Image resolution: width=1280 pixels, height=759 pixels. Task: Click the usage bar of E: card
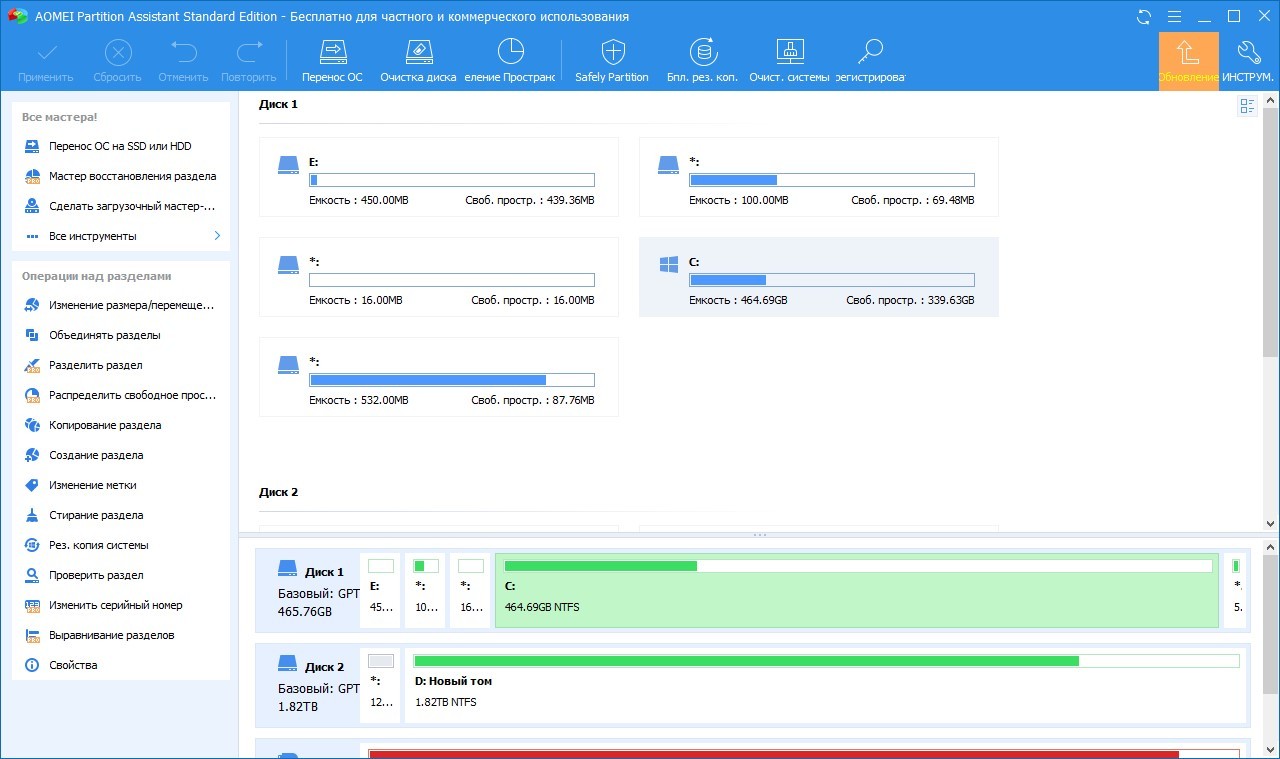coord(452,180)
